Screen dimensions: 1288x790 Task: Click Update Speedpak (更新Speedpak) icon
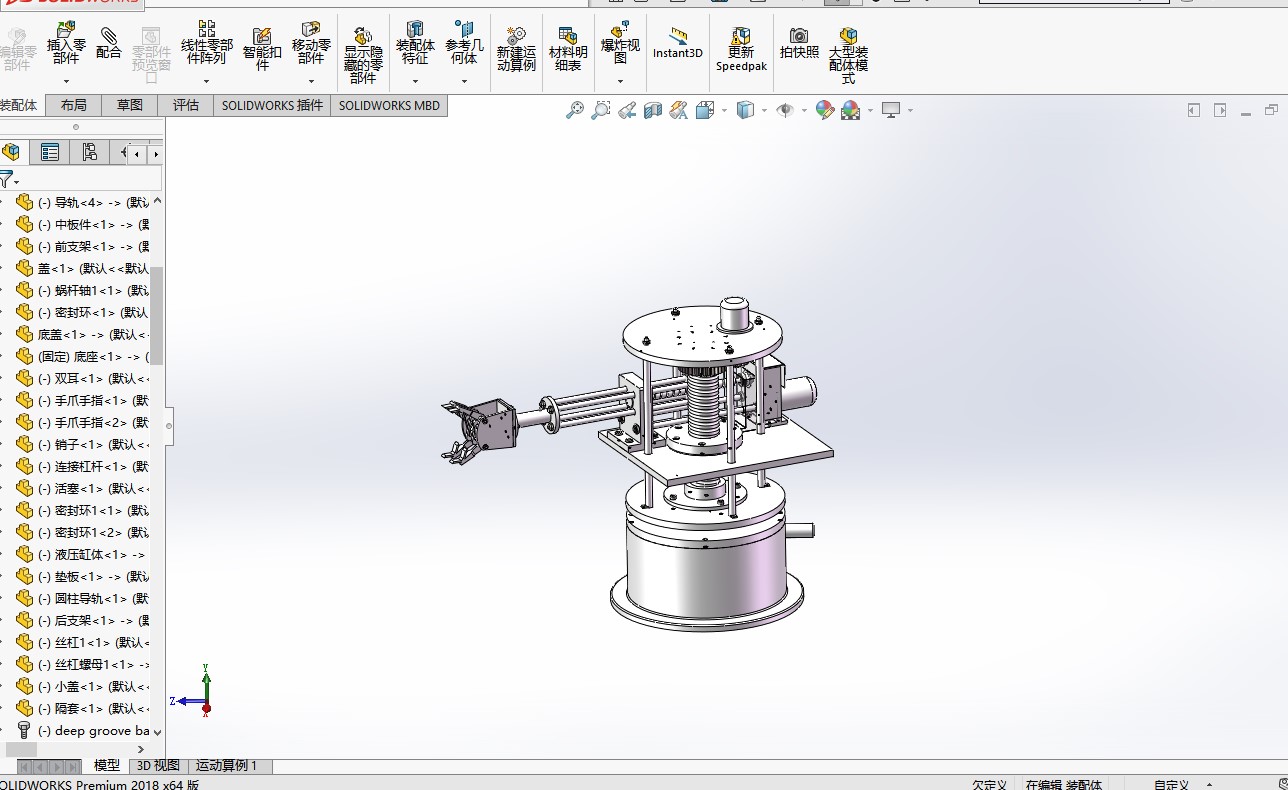[741, 50]
